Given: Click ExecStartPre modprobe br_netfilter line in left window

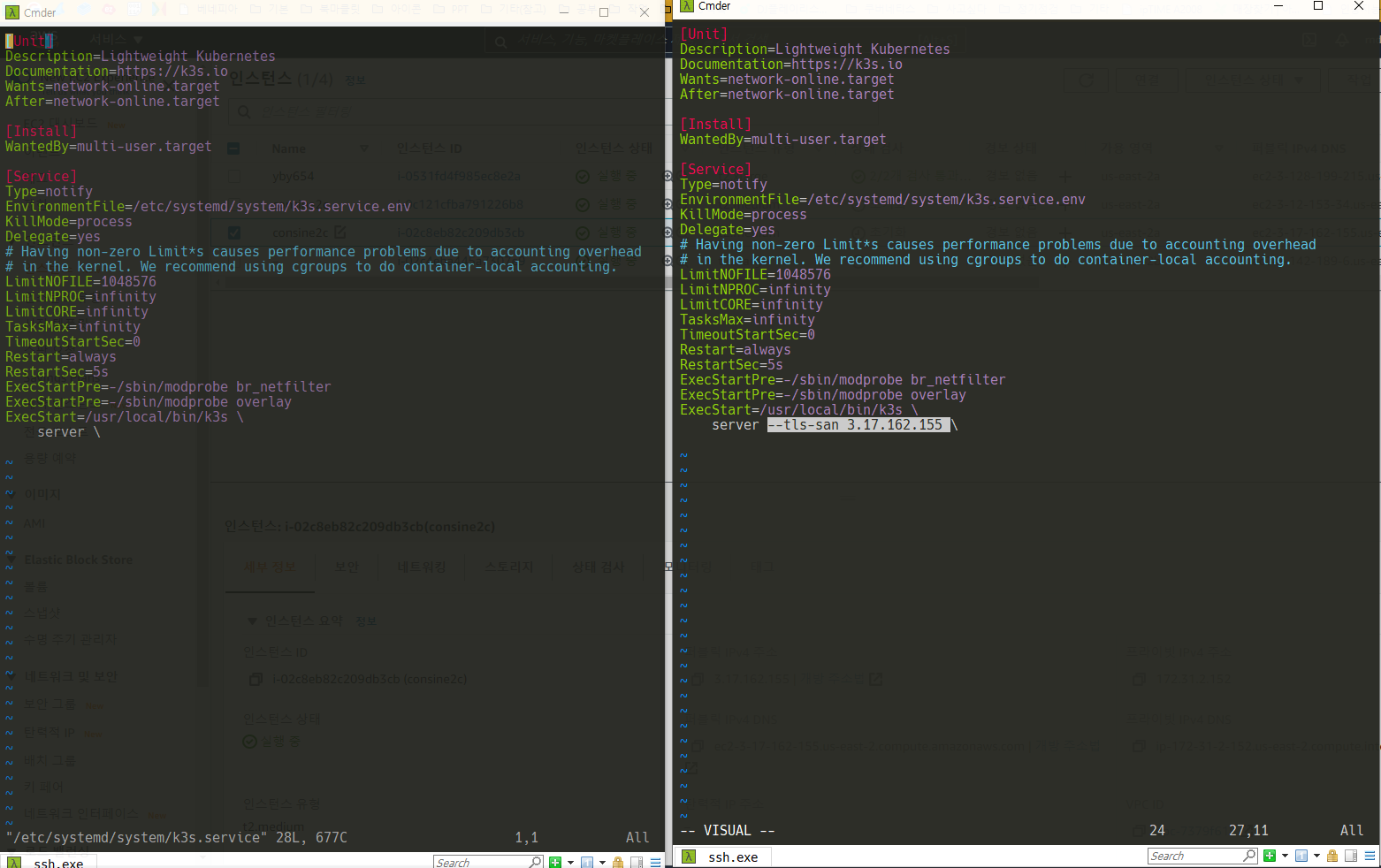Looking at the screenshot, I should click(168, 387).
